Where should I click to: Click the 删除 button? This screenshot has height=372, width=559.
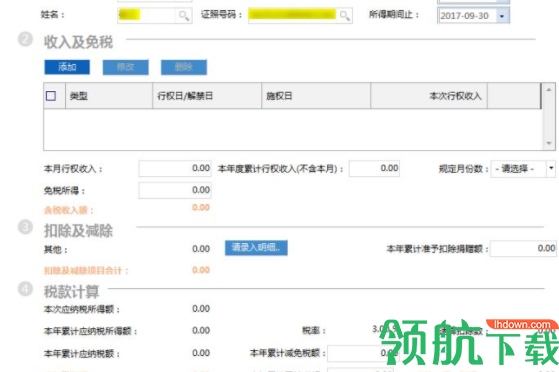pos(184,67)
